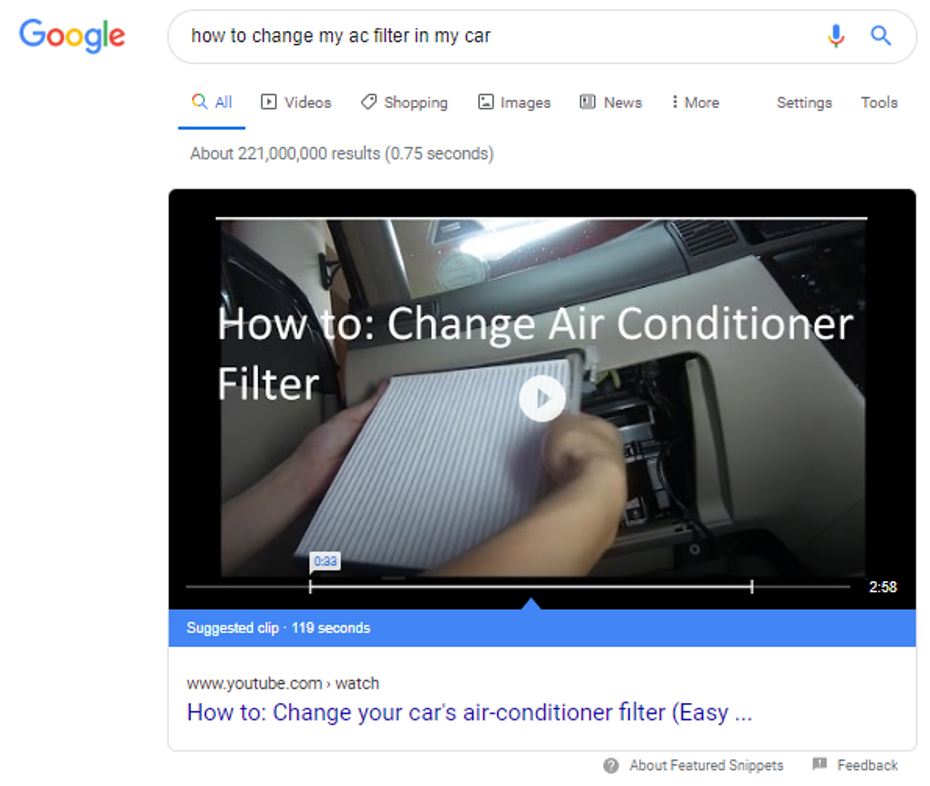Open the Settings menu
This screenshot has height=786, width=930.
(x=804, y=103)
